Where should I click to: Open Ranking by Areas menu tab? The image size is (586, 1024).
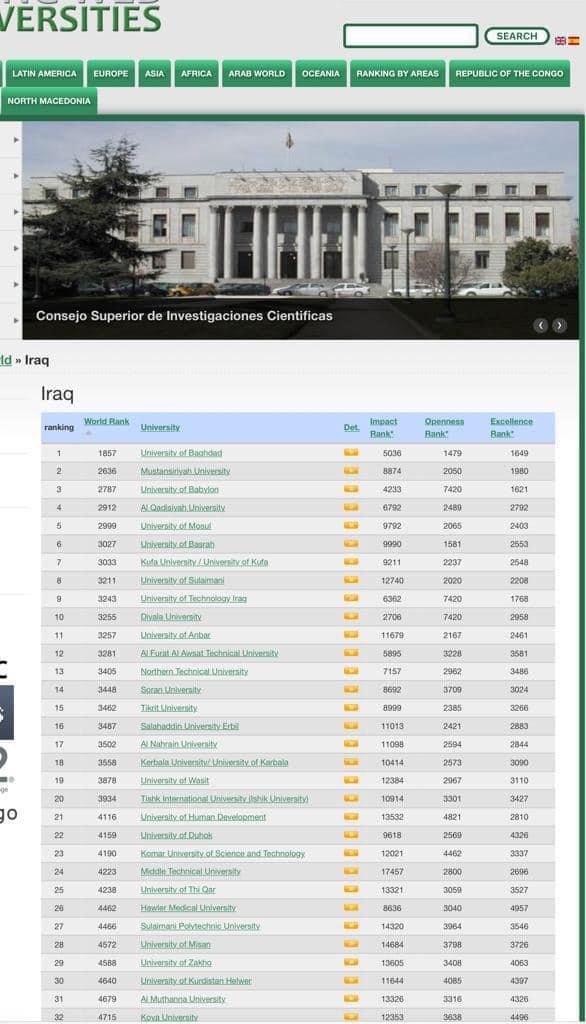(x=398, y=74)
